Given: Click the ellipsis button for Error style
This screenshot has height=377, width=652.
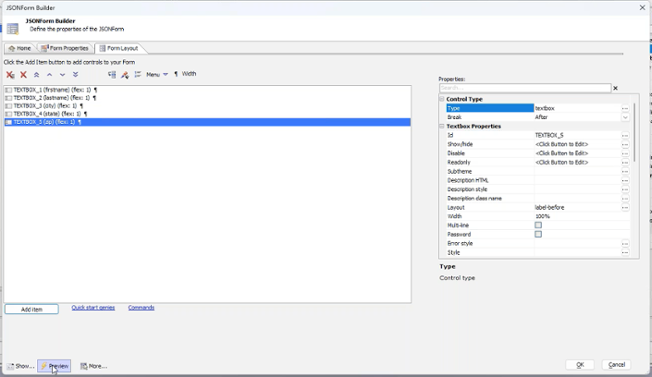Looking at the screenshot, I should coord(625,244).
